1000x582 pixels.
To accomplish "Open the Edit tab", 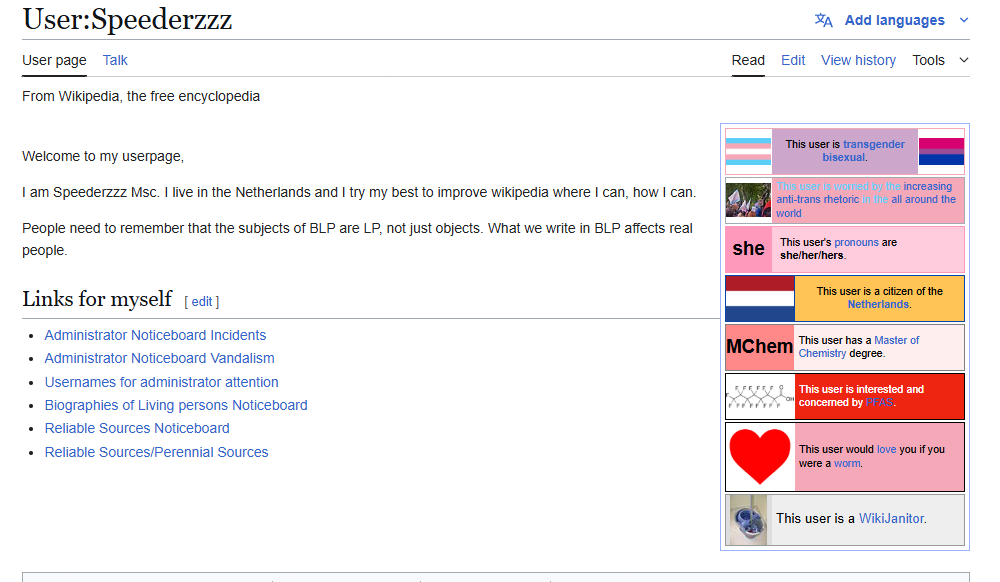I will point(793,60).
